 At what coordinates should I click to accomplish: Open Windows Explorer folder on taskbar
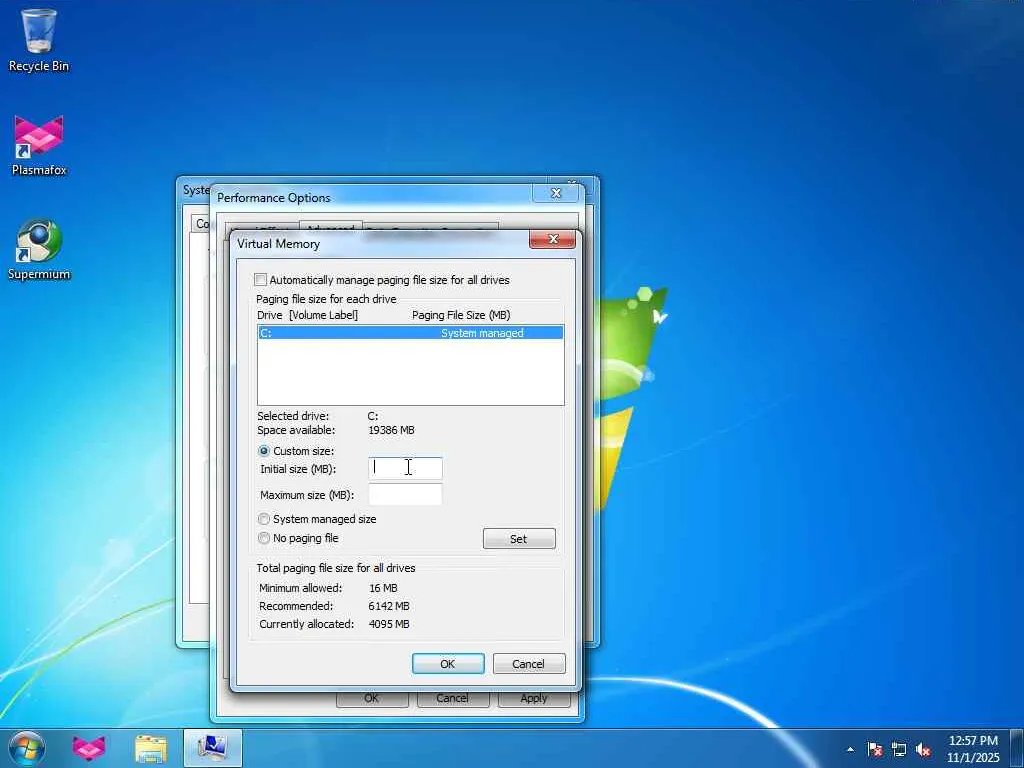151,748
